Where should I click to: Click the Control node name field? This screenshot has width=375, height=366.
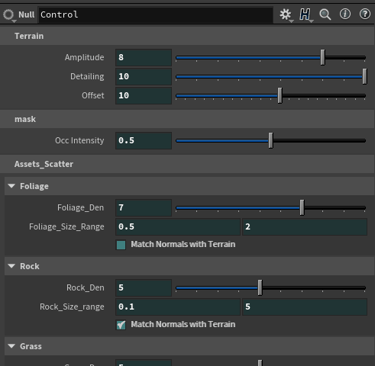click(156, 15)
